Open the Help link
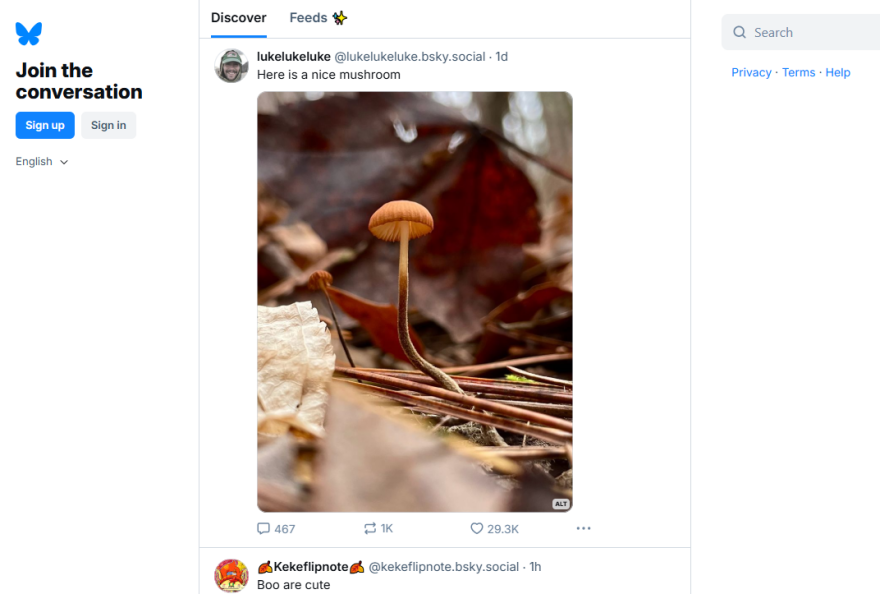Viewport: 880px width, 594px height. tap(838, 72)
